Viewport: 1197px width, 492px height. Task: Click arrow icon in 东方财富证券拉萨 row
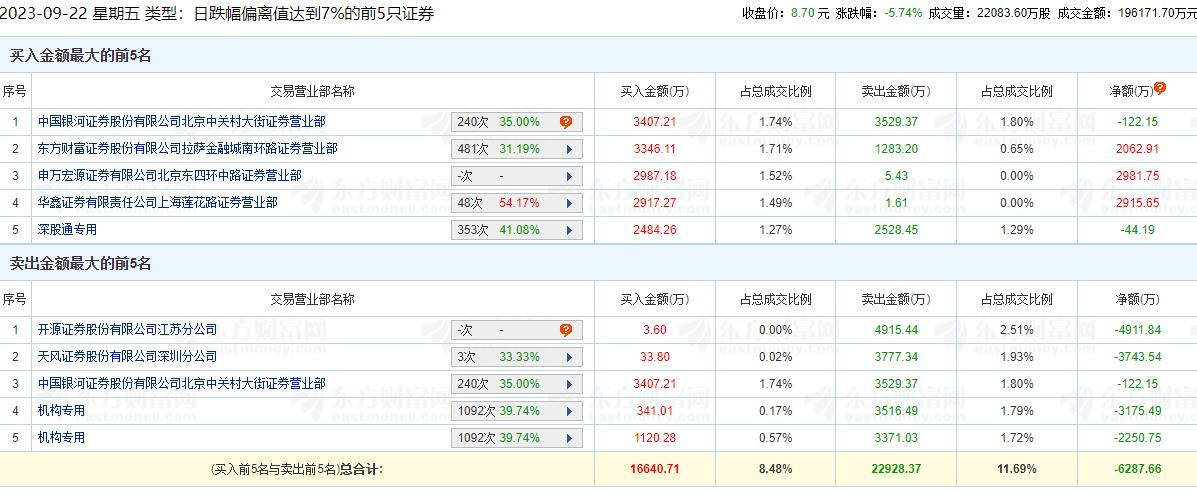tap(568, 149)
